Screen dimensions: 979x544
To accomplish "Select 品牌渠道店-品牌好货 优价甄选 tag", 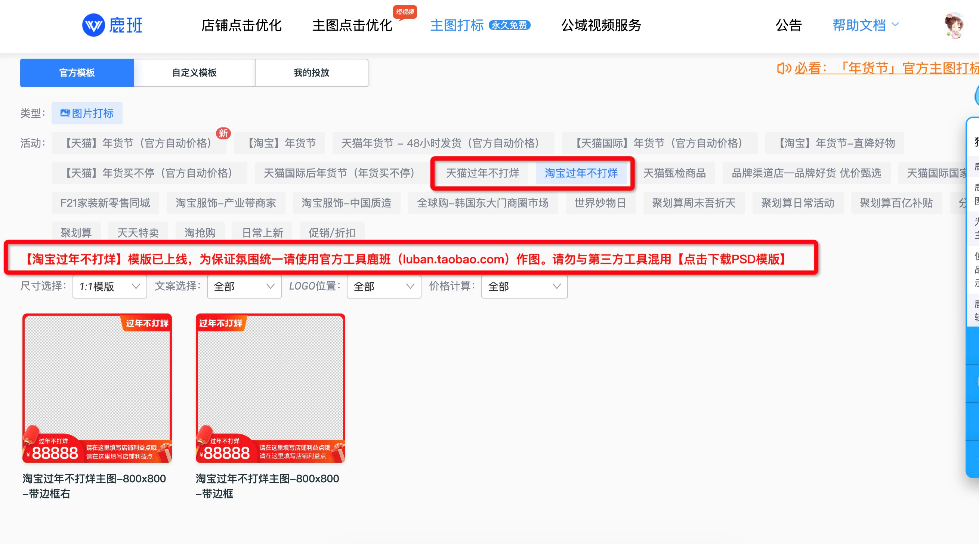I will point(806,173).
